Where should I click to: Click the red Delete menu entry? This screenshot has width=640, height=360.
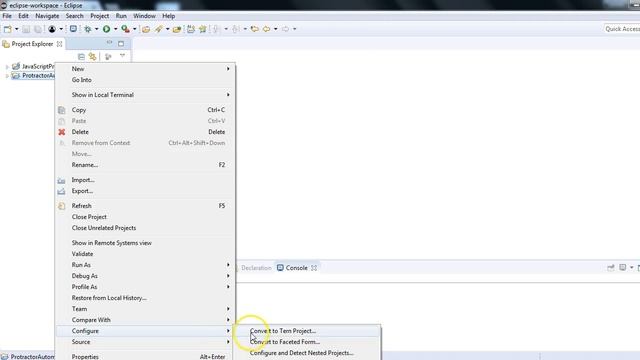(x=145, y=132)
